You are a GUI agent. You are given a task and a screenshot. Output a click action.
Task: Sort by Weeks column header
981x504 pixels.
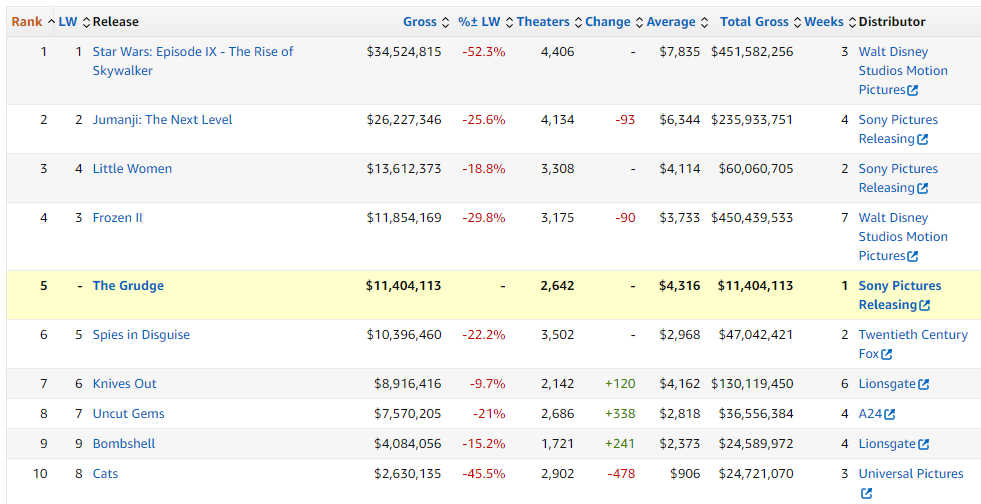coord(824,22)
